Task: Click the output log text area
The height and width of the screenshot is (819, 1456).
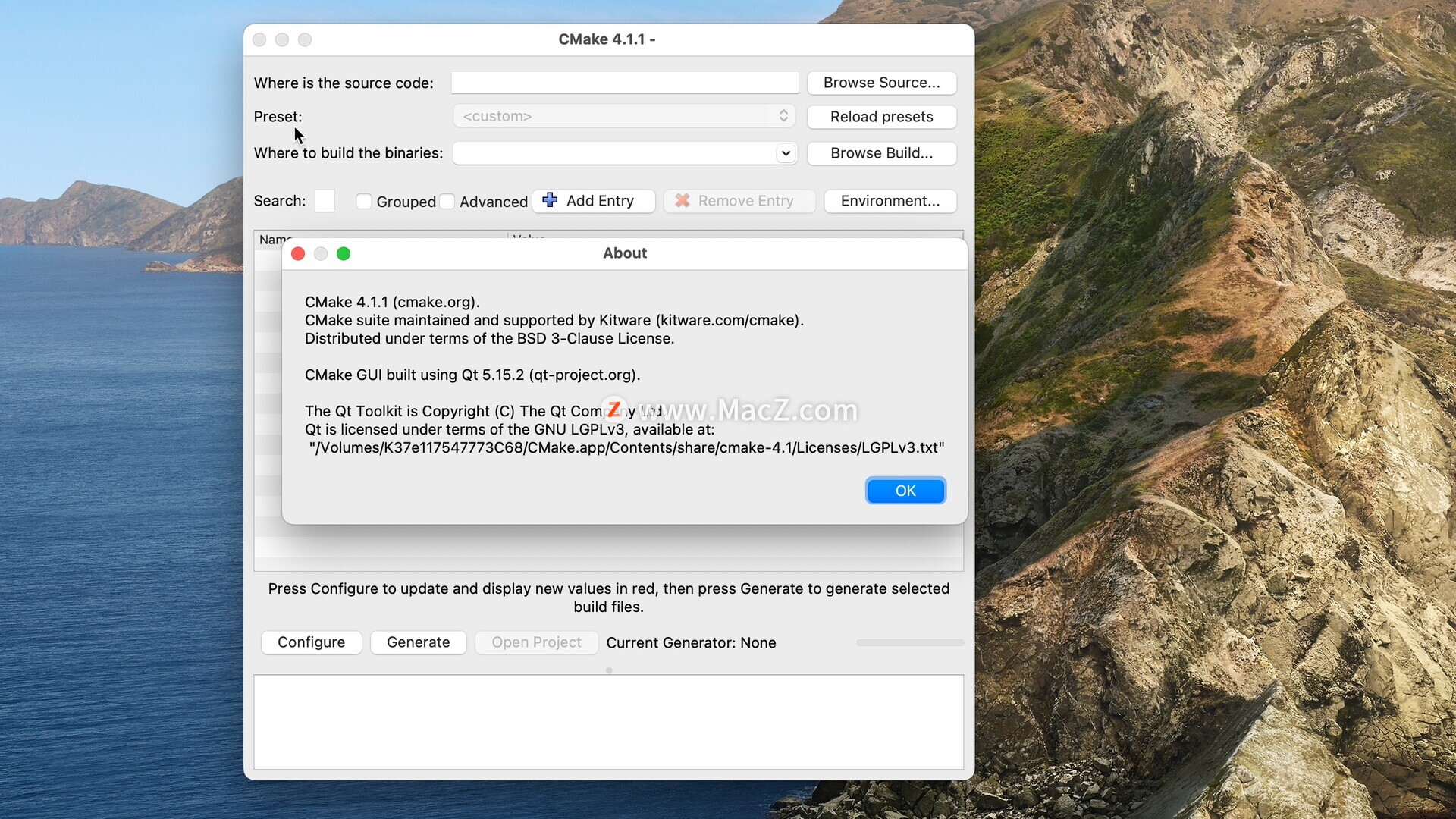Action: click(608, 722)
